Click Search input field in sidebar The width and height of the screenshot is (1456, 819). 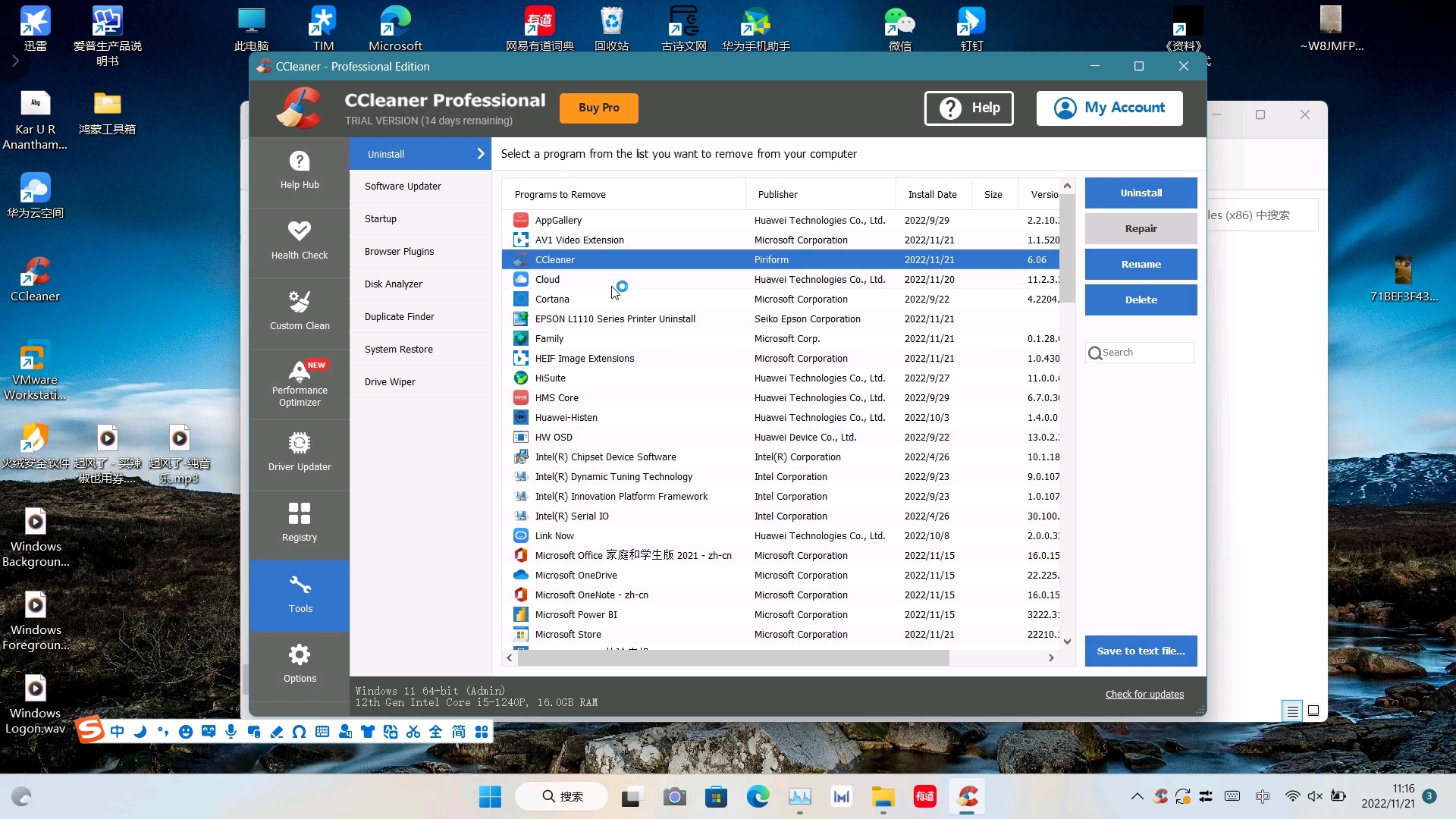(x=1141, y=352)
